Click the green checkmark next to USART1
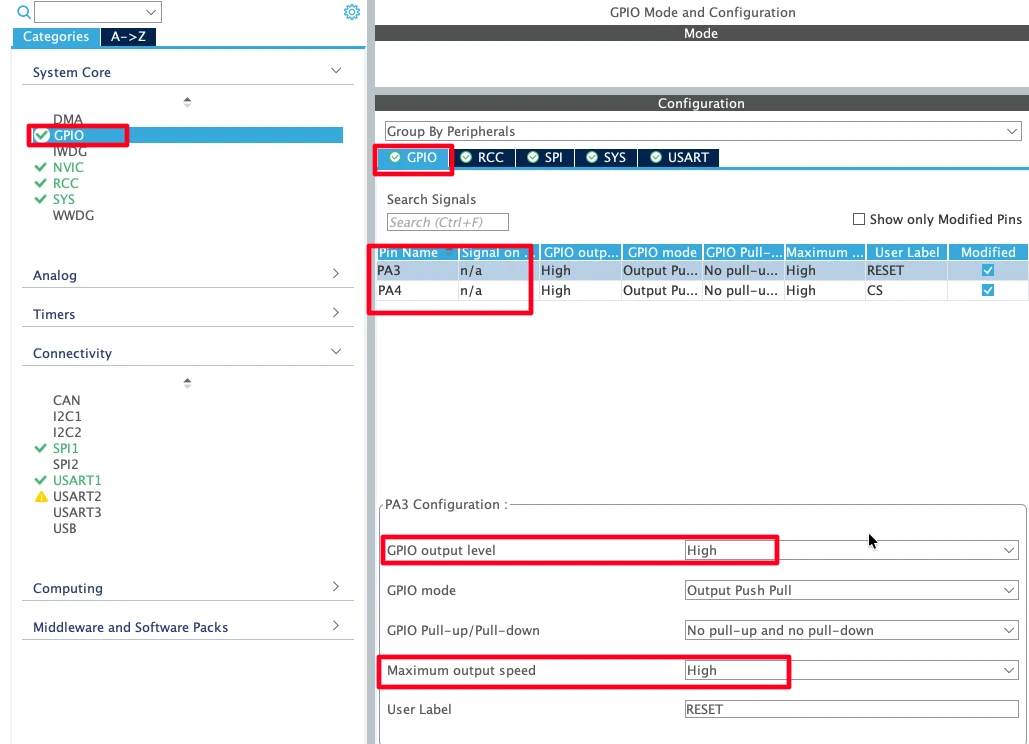This screenshot has width=1029, height=744. coord(41,481)
